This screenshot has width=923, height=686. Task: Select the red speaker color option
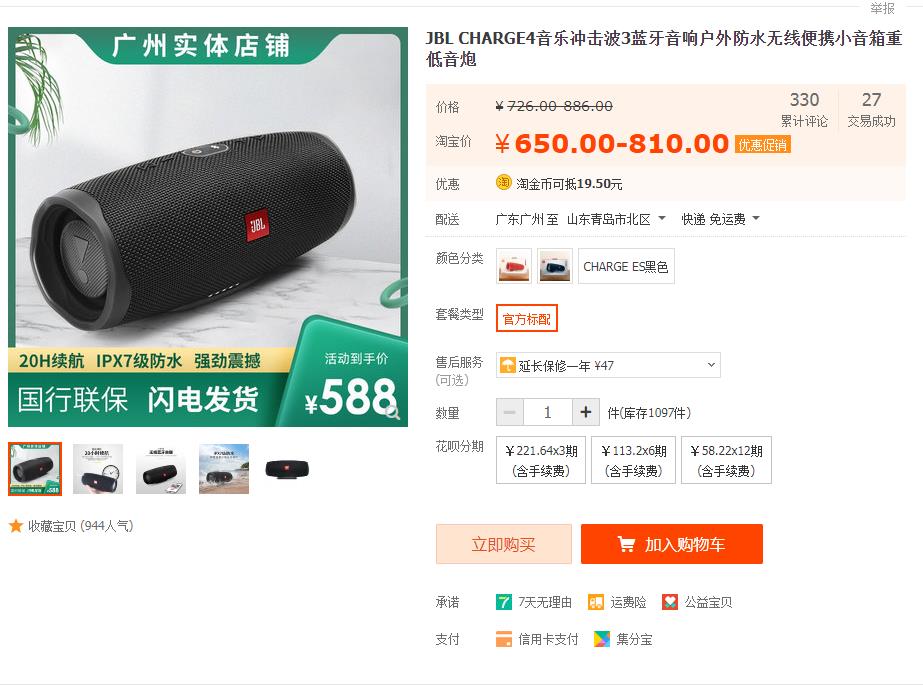(514, 266)
